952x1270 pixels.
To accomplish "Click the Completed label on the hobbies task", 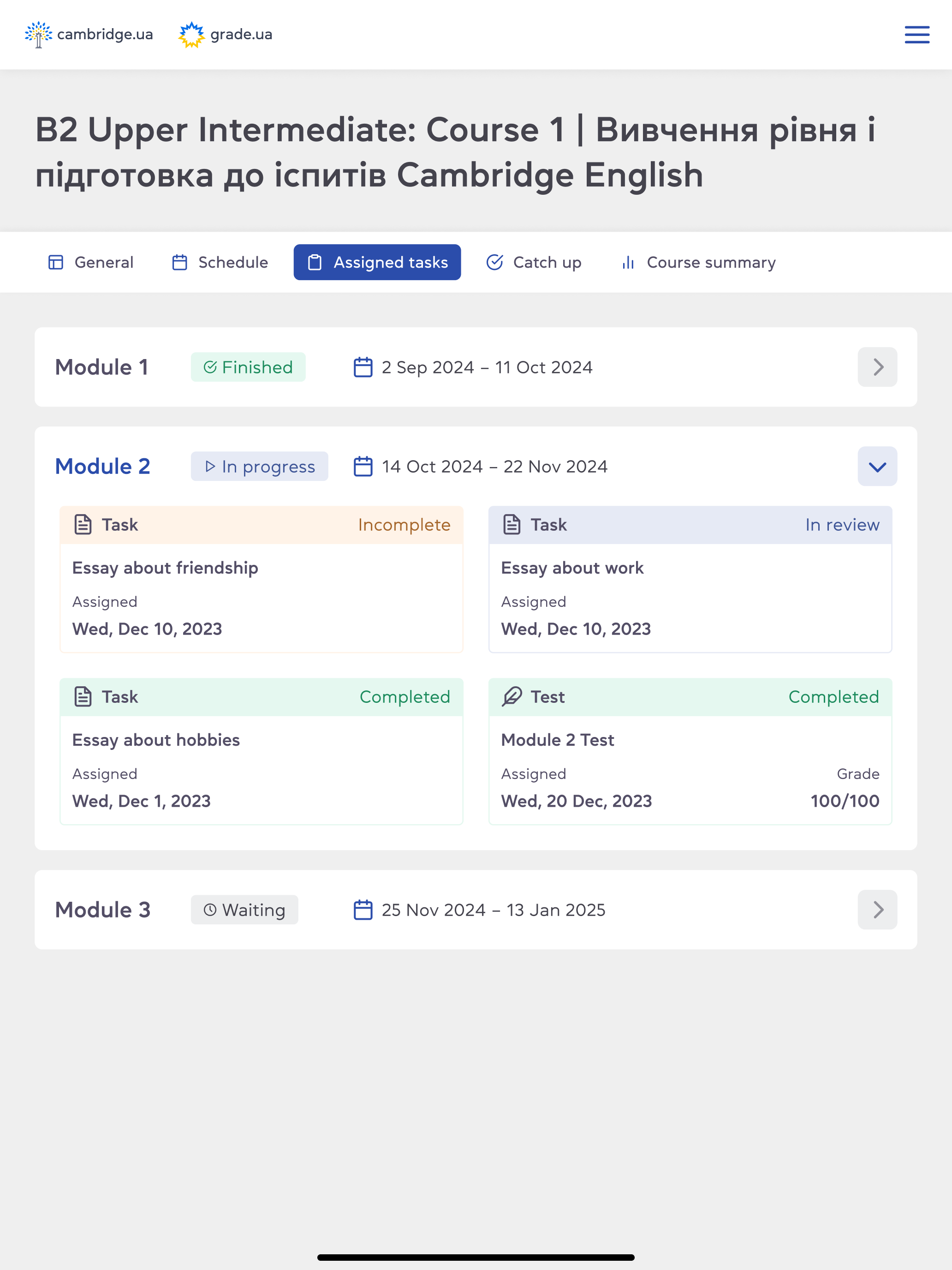I will point(405,697).
